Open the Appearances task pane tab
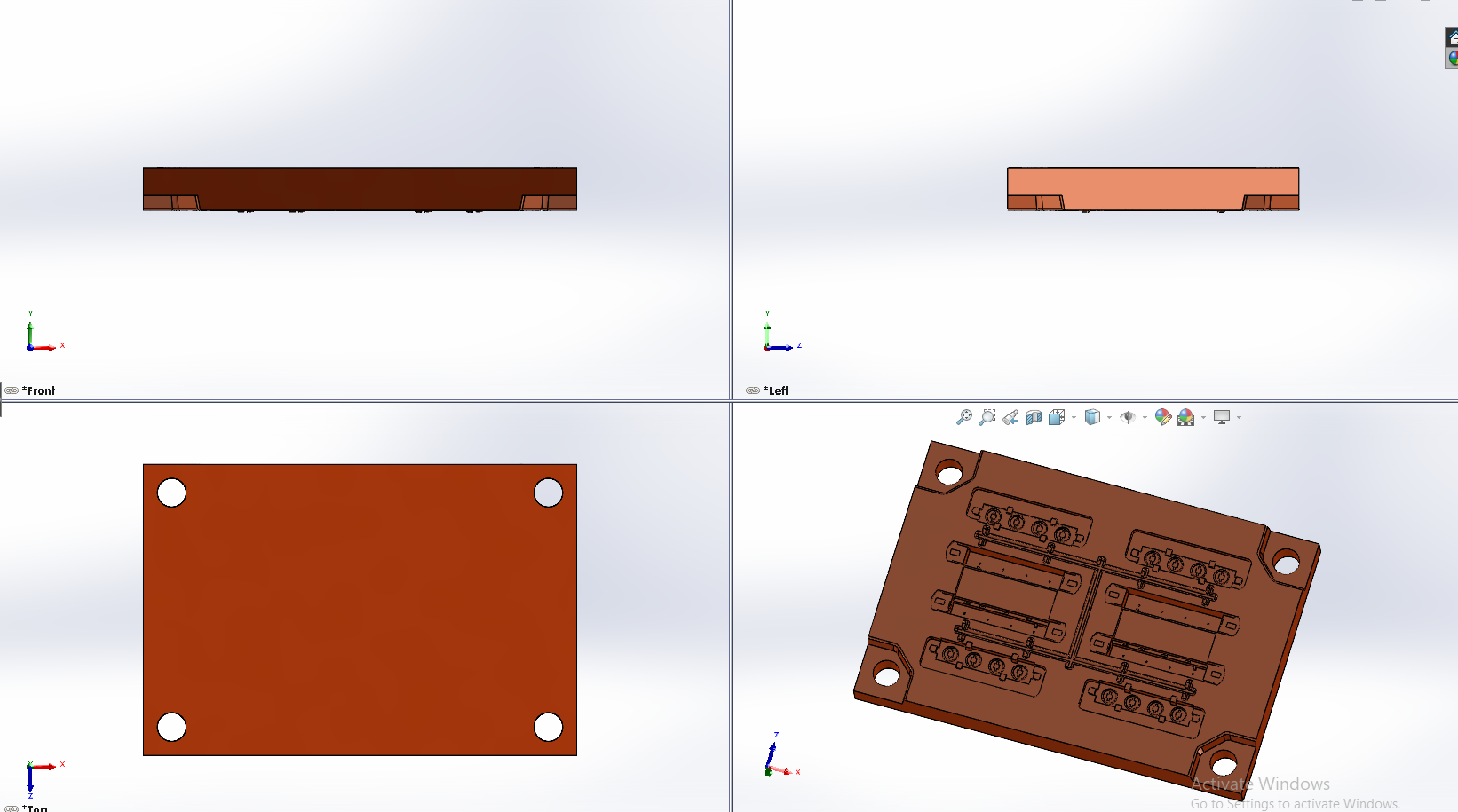1458x812 pixels. (1453, 59)
